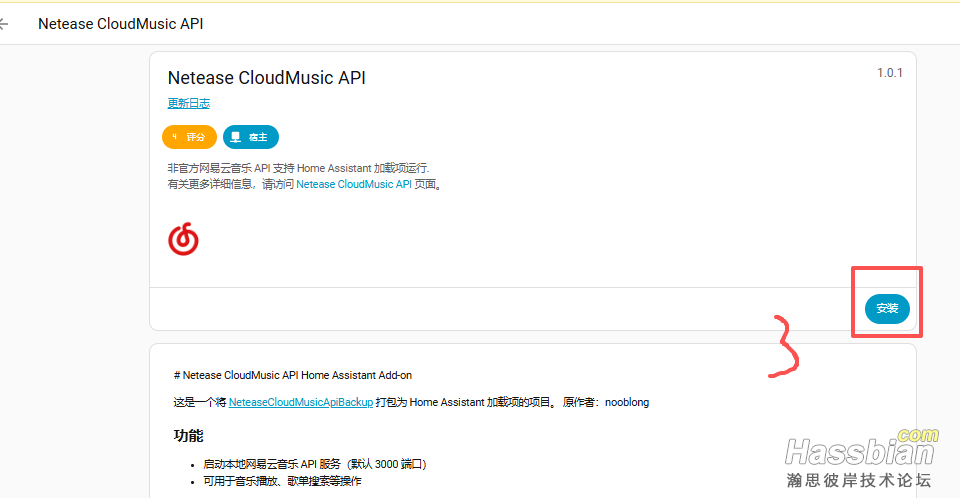This screenshot has width=960, height=498.
Task: Open the 更新日志 changelog link
Action: point(189,104)
